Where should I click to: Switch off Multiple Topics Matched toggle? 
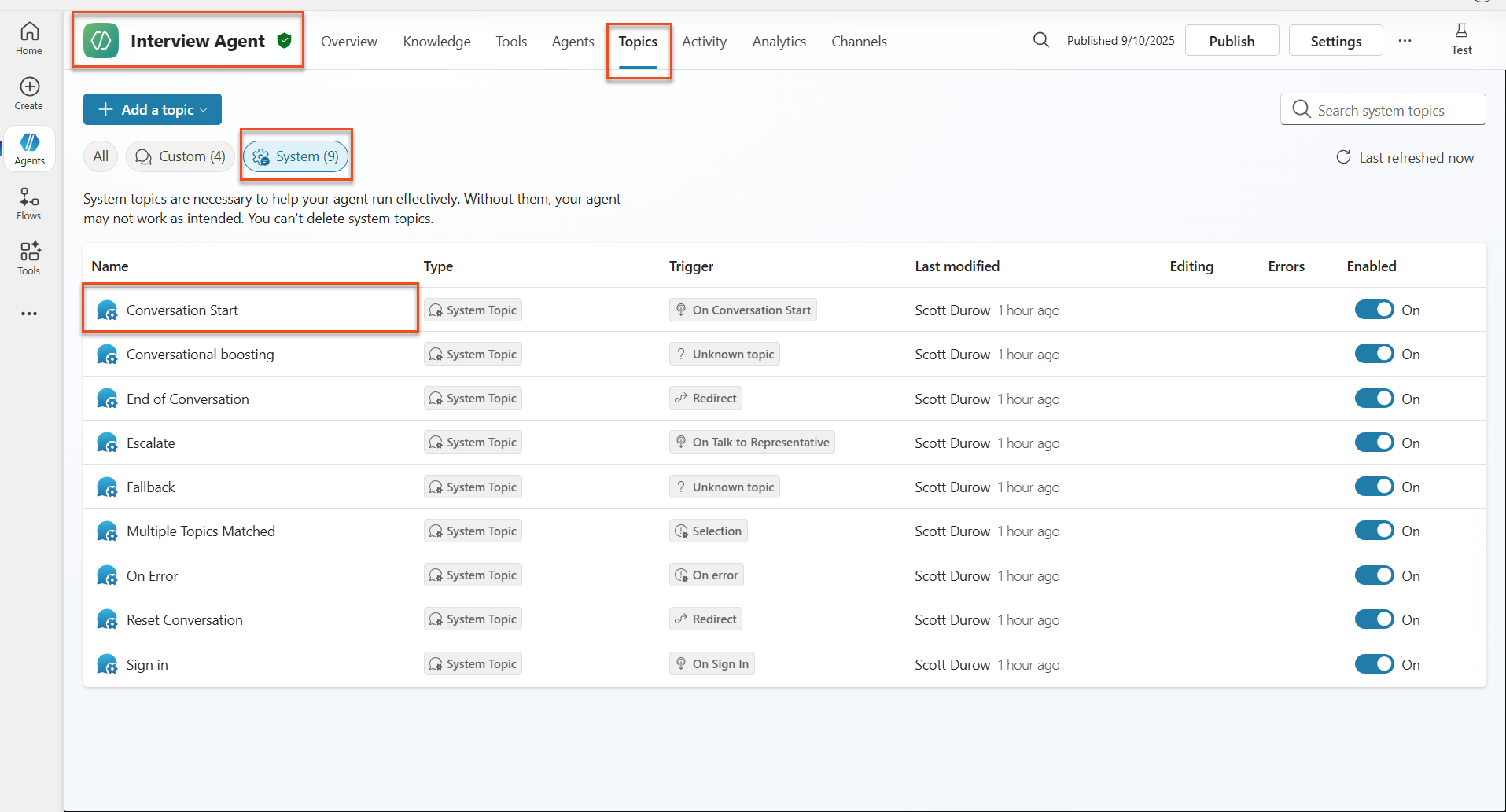pyautogui.click(x=1374, y=531)
